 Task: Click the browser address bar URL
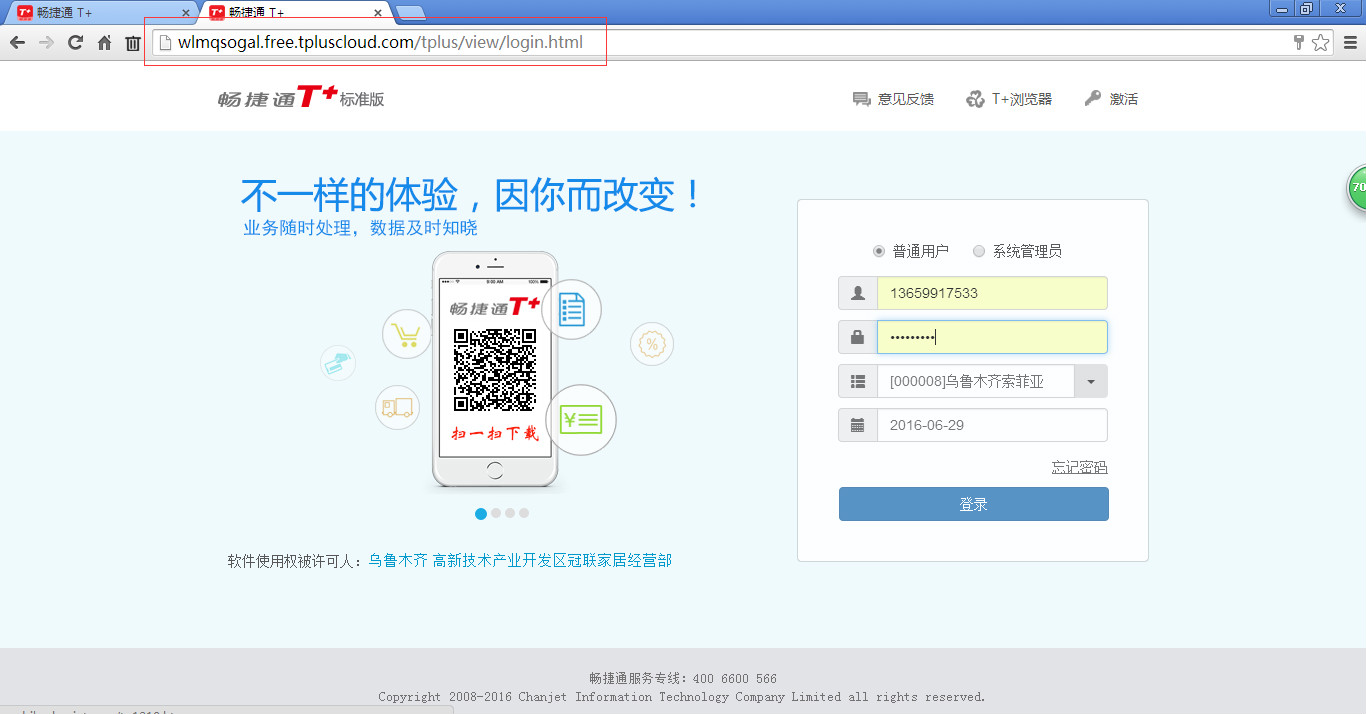coord(380,42)
